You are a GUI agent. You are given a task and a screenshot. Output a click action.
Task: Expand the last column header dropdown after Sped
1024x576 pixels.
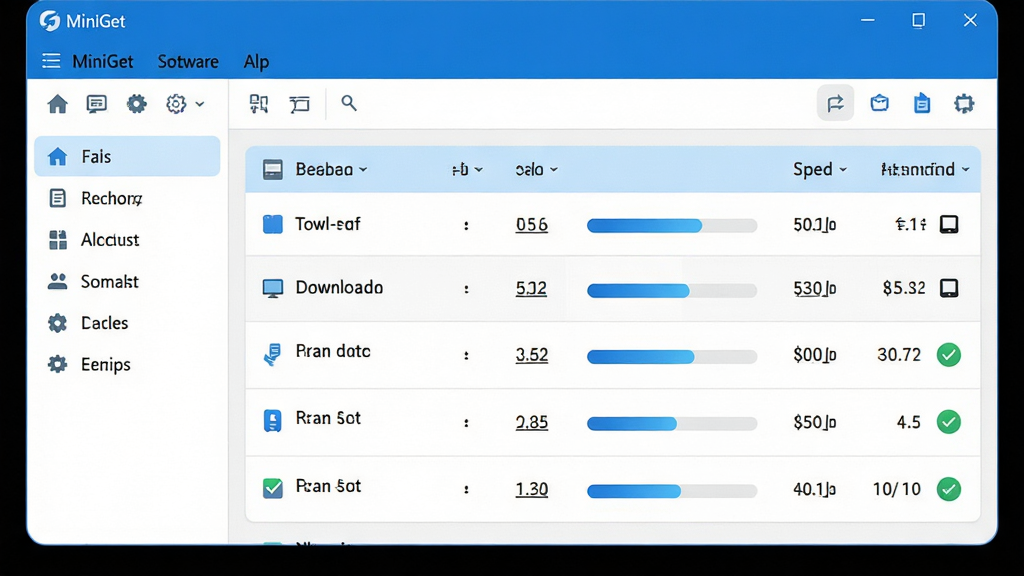(x=966, y=170)
